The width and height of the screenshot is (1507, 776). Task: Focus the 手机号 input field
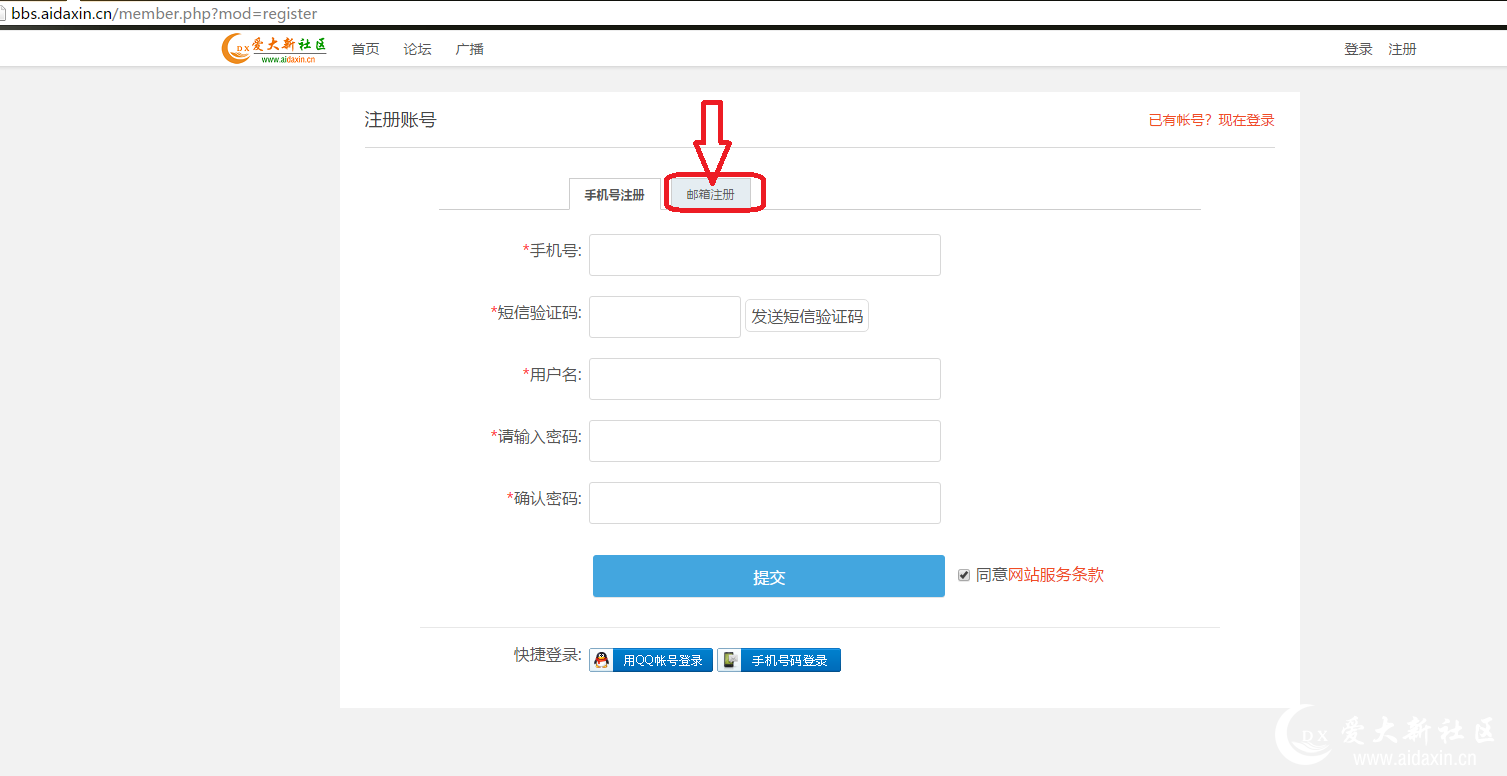click(x=764, y=255)
